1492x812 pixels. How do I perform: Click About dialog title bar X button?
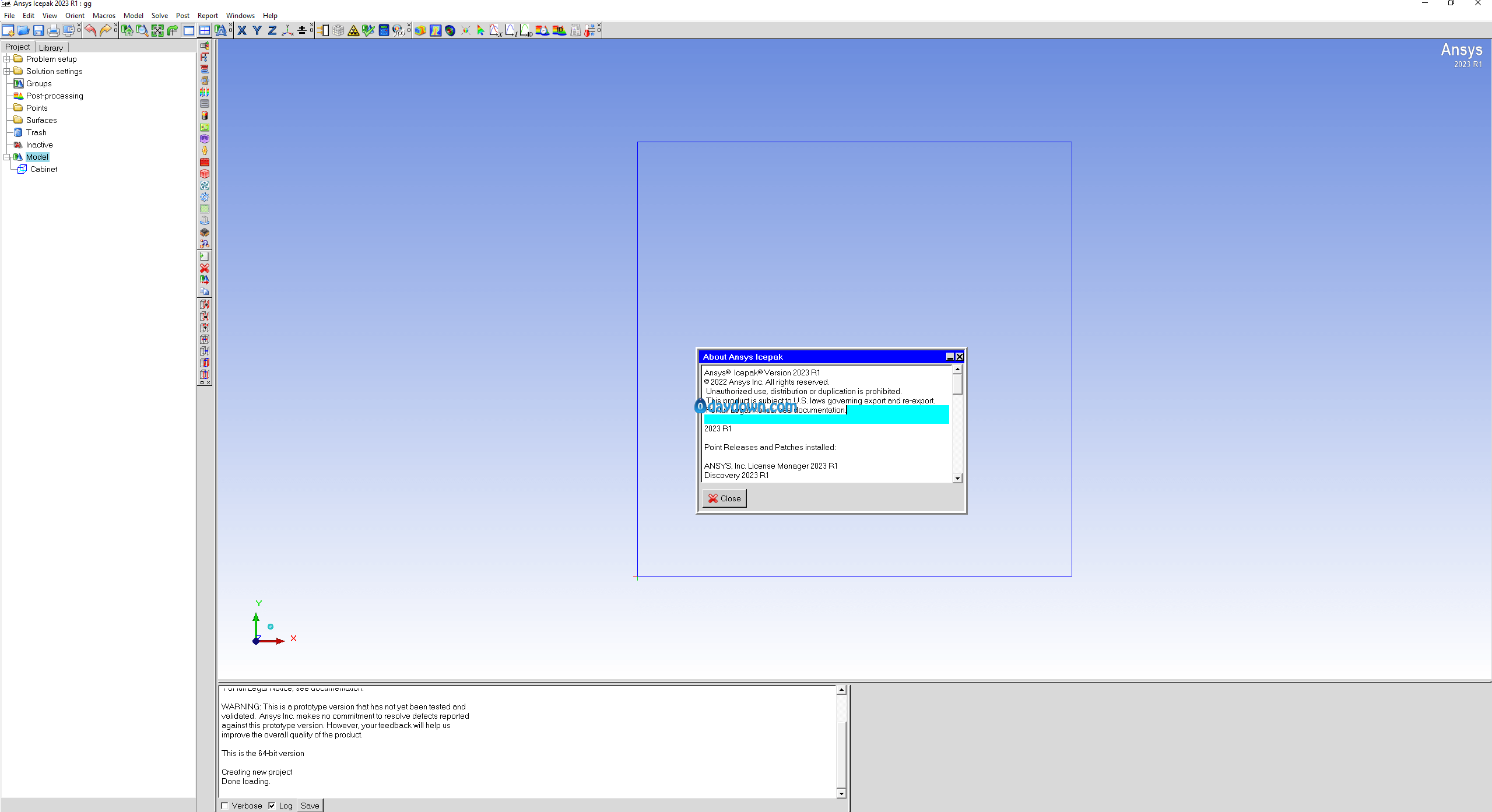click(x=959, y=357)
